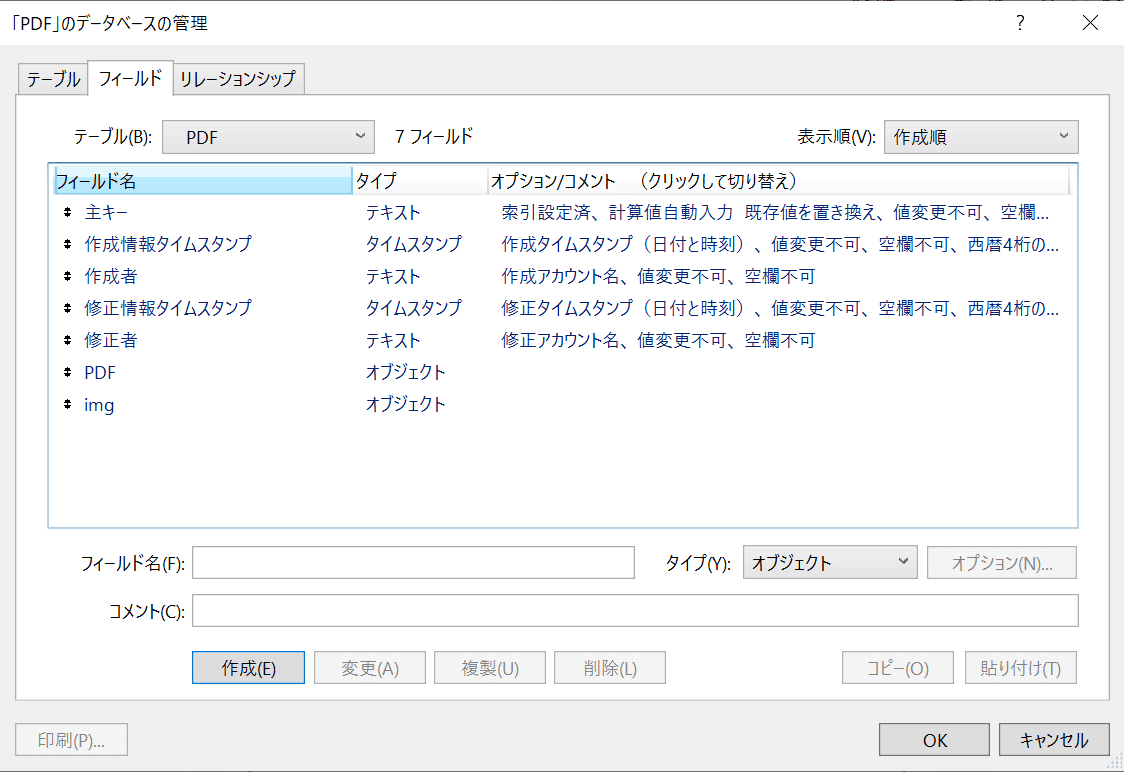Click the reorder arrow beside 作成者 field
Screen dimensions: 1124x772
pos(67,276)
